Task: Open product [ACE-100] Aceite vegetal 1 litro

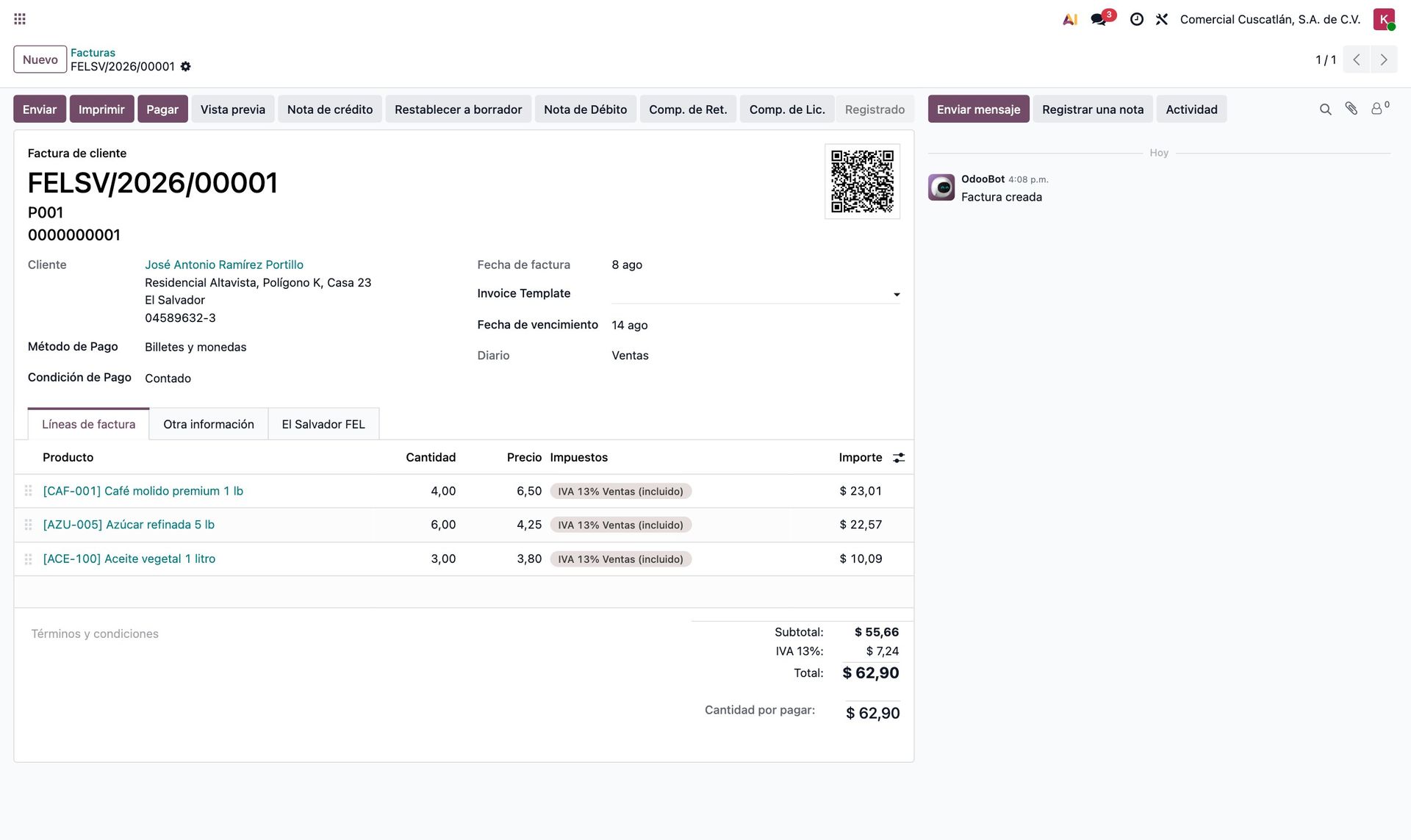Action: [x=129, y=559]
